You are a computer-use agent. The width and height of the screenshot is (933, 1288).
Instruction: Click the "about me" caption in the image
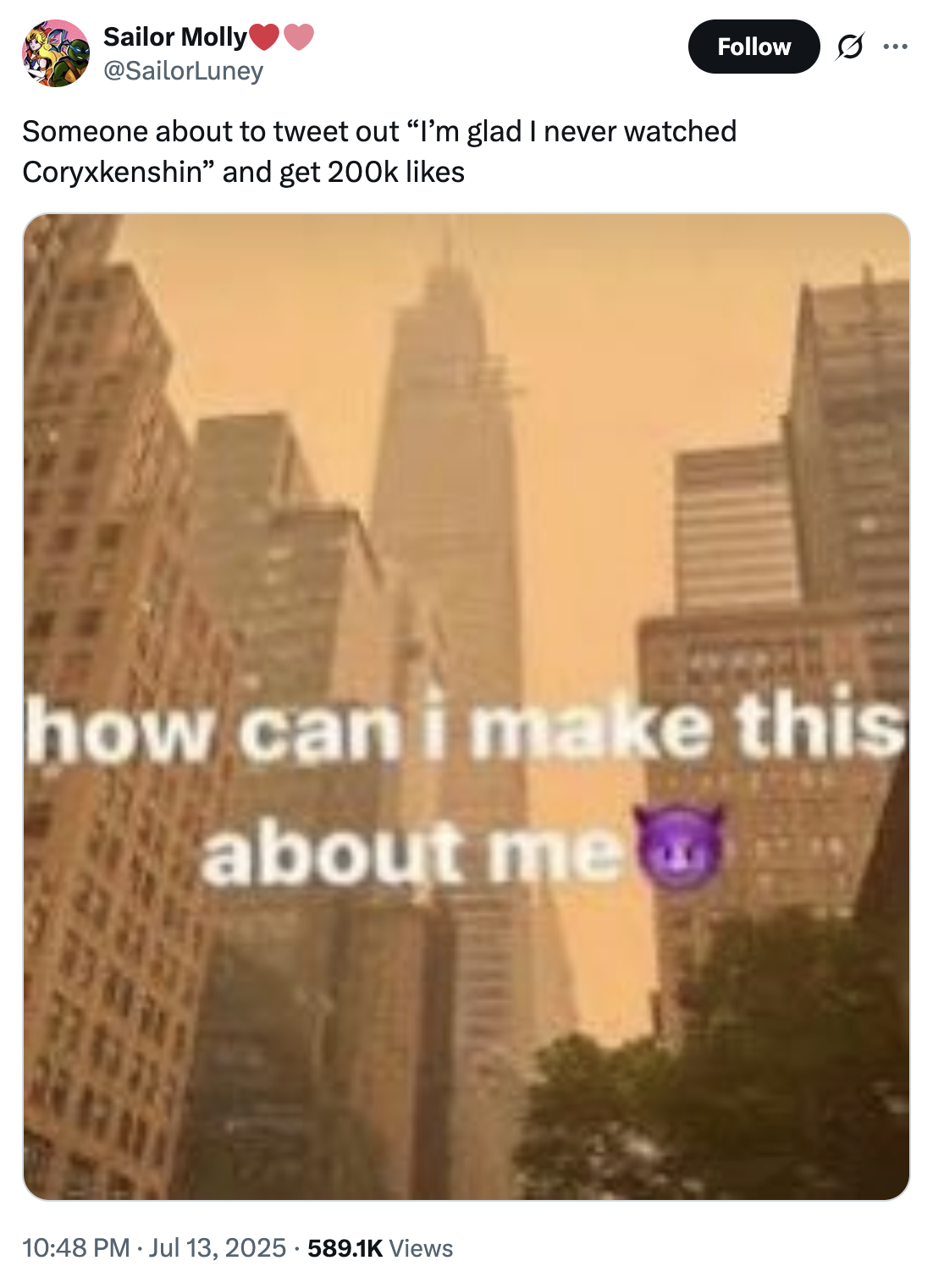coord(415,850)
